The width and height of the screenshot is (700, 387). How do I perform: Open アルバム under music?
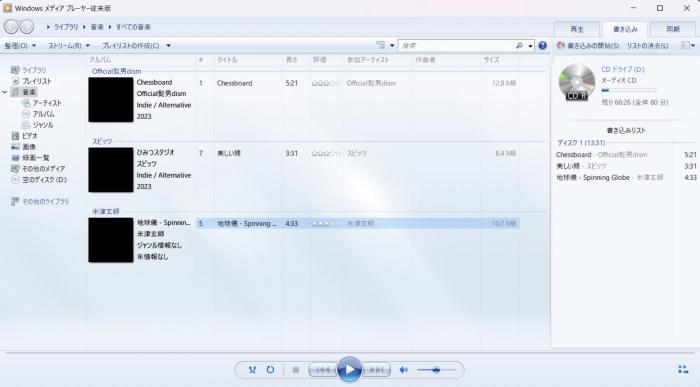click(38, 114)
